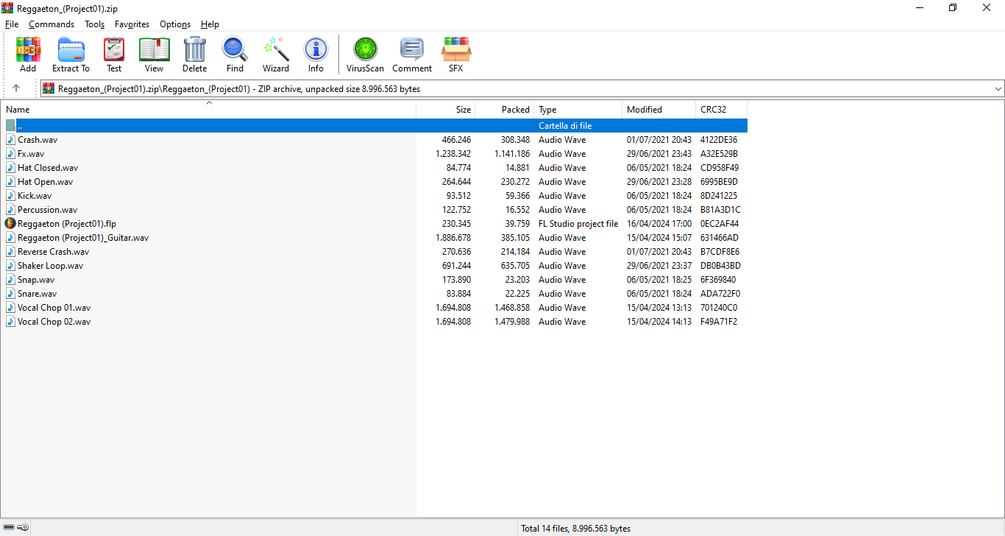This screenshot has height=536, width=1005.
Task: Click the Add toolbar icon
Action: pos(28,54)
